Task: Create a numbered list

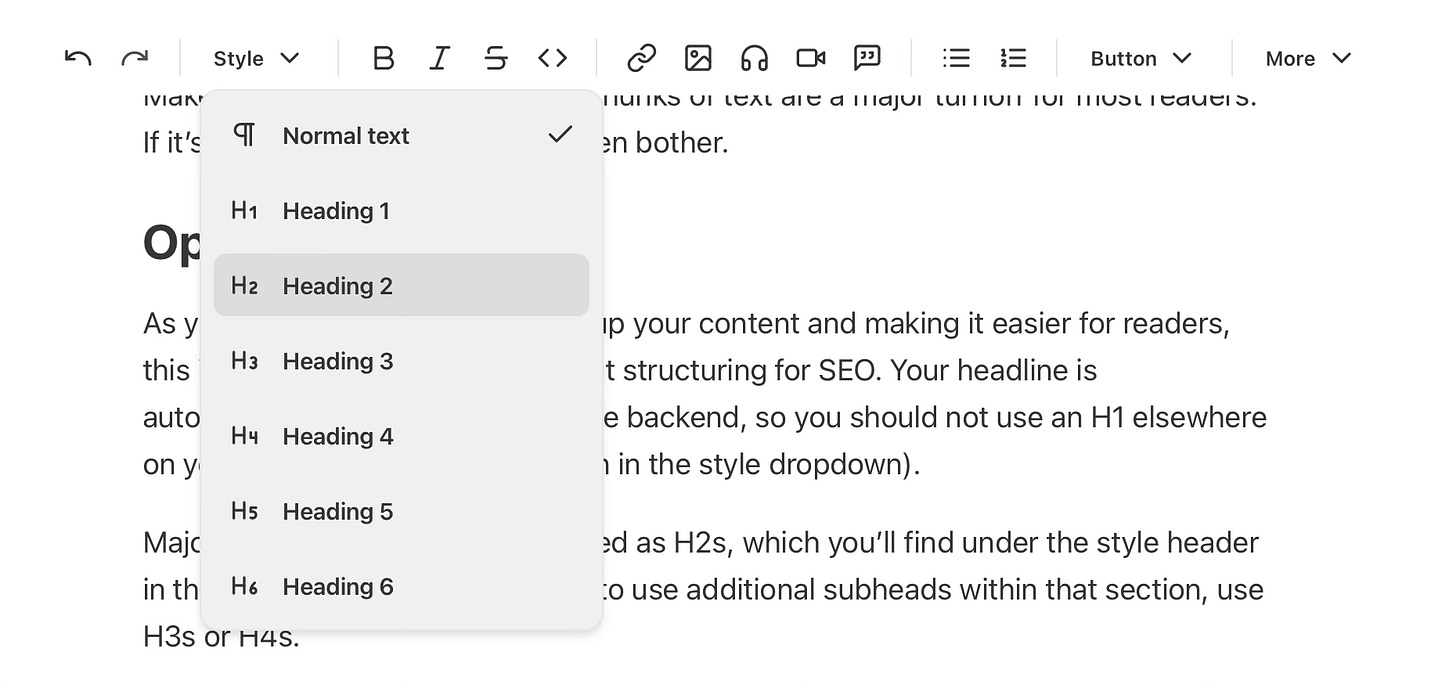Action: (x=1012, y=58)
